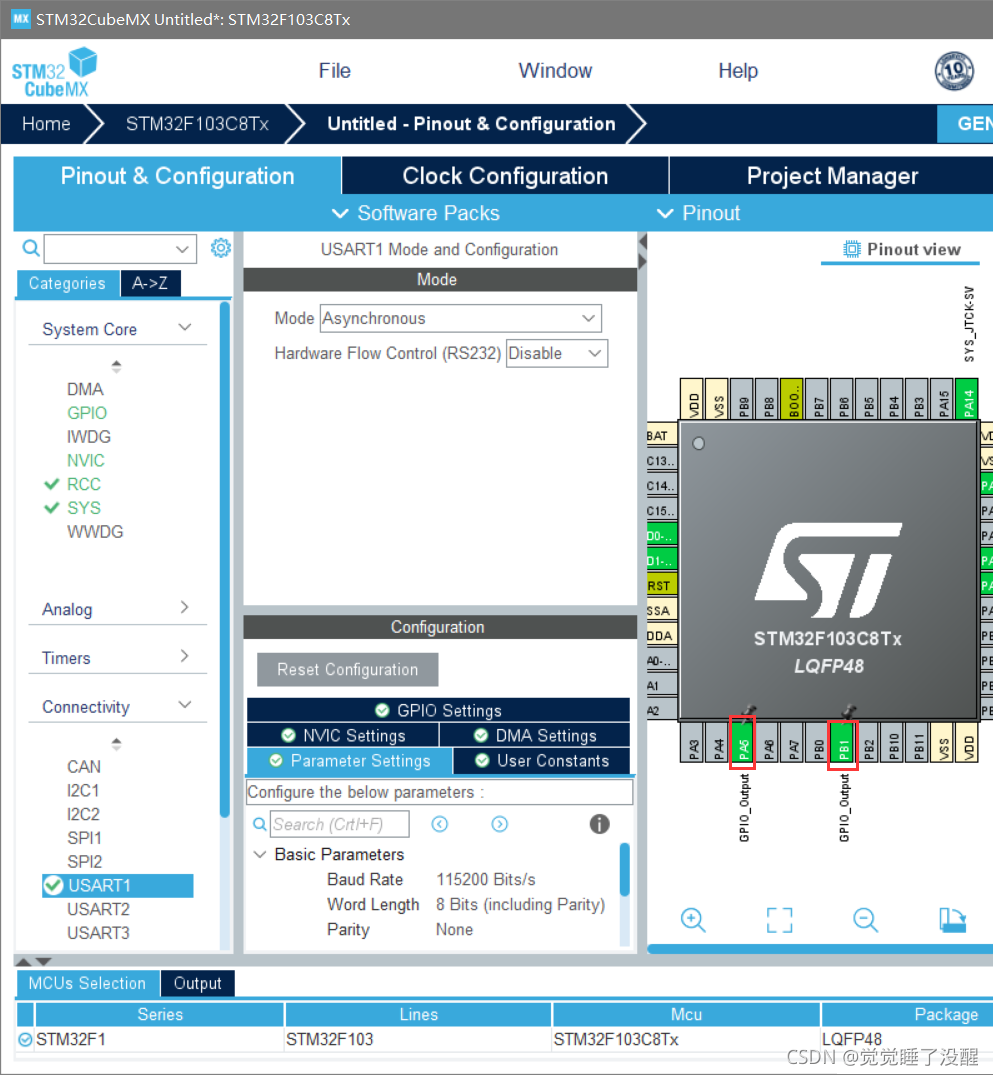The width and height of the screenshot is (993, 1075).
Task: Click the STM32CubeMX logo
Action: click(x=54, y=72)
